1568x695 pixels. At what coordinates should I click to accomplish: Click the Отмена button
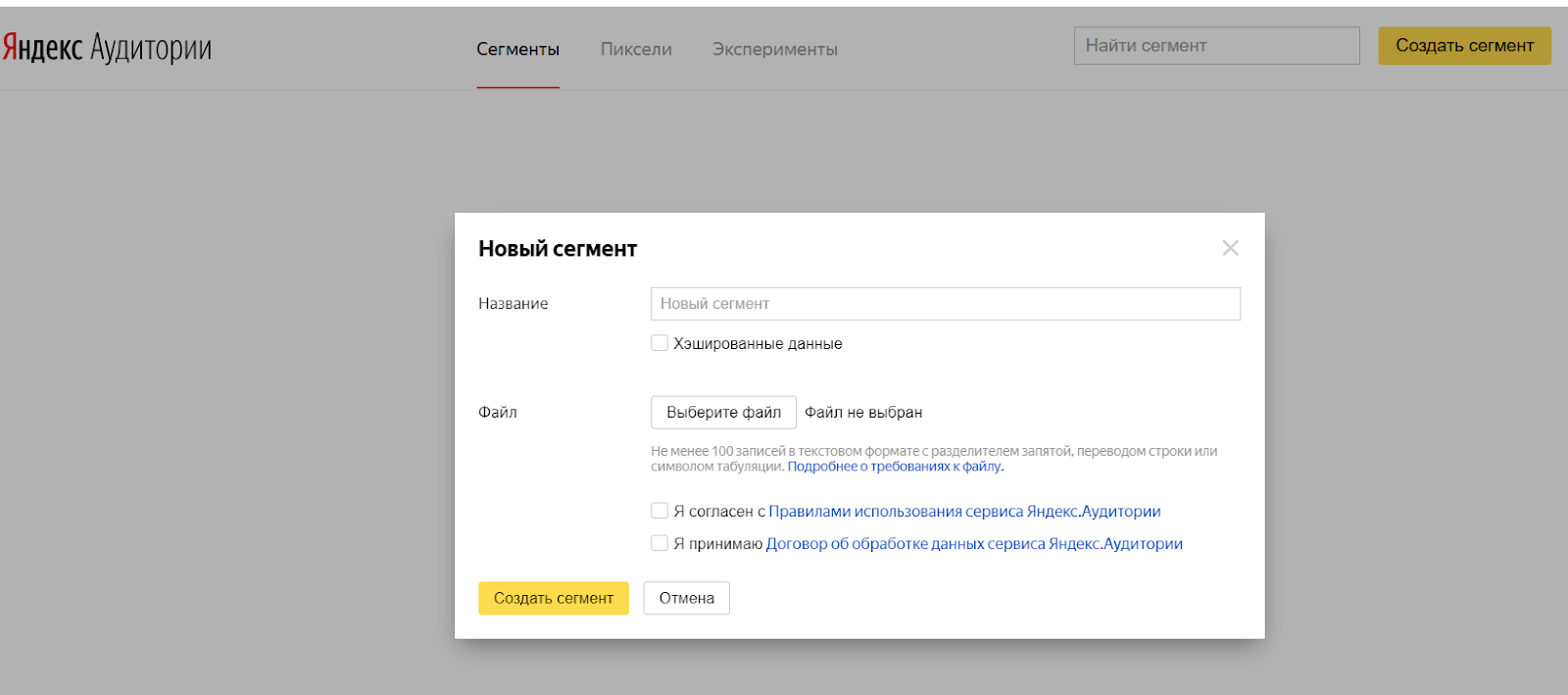point(686,598)
